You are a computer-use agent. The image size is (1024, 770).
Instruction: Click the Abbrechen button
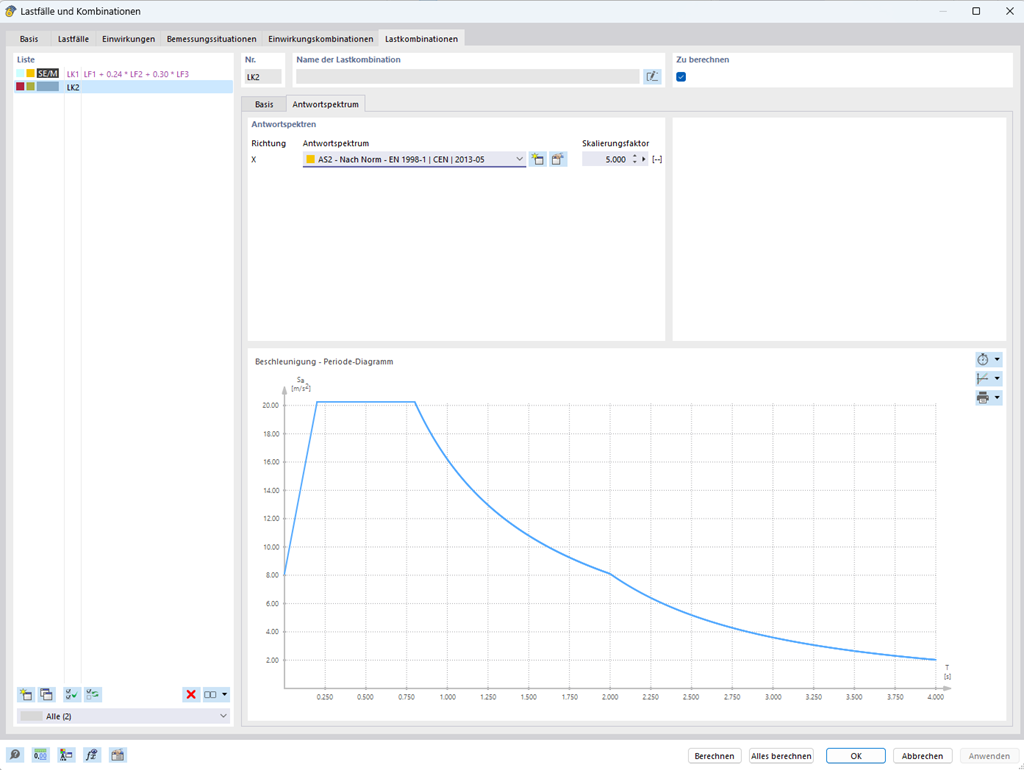point(922,756)
